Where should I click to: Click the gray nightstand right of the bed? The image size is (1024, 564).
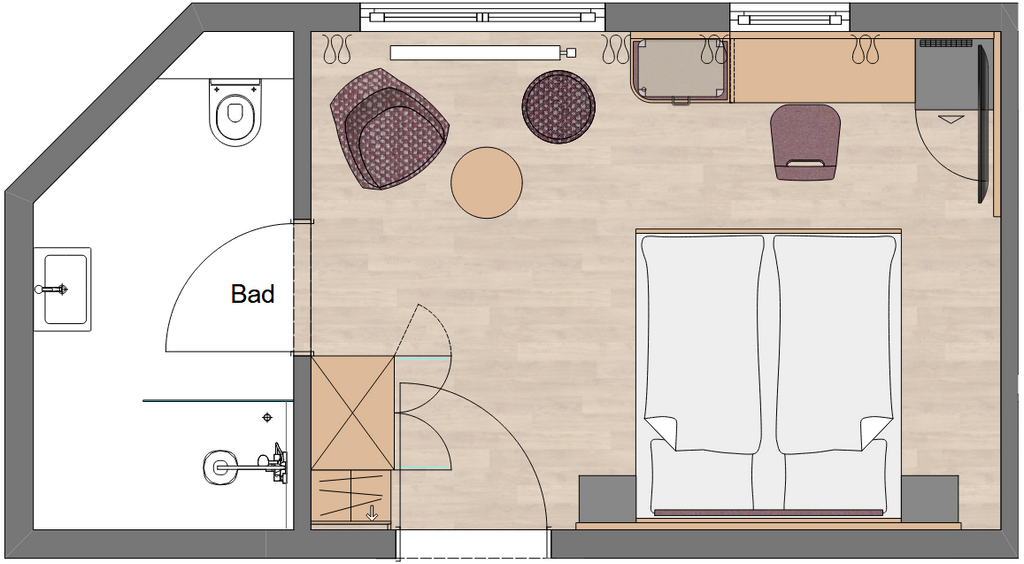pyautogui.click(x=930, y=497)
